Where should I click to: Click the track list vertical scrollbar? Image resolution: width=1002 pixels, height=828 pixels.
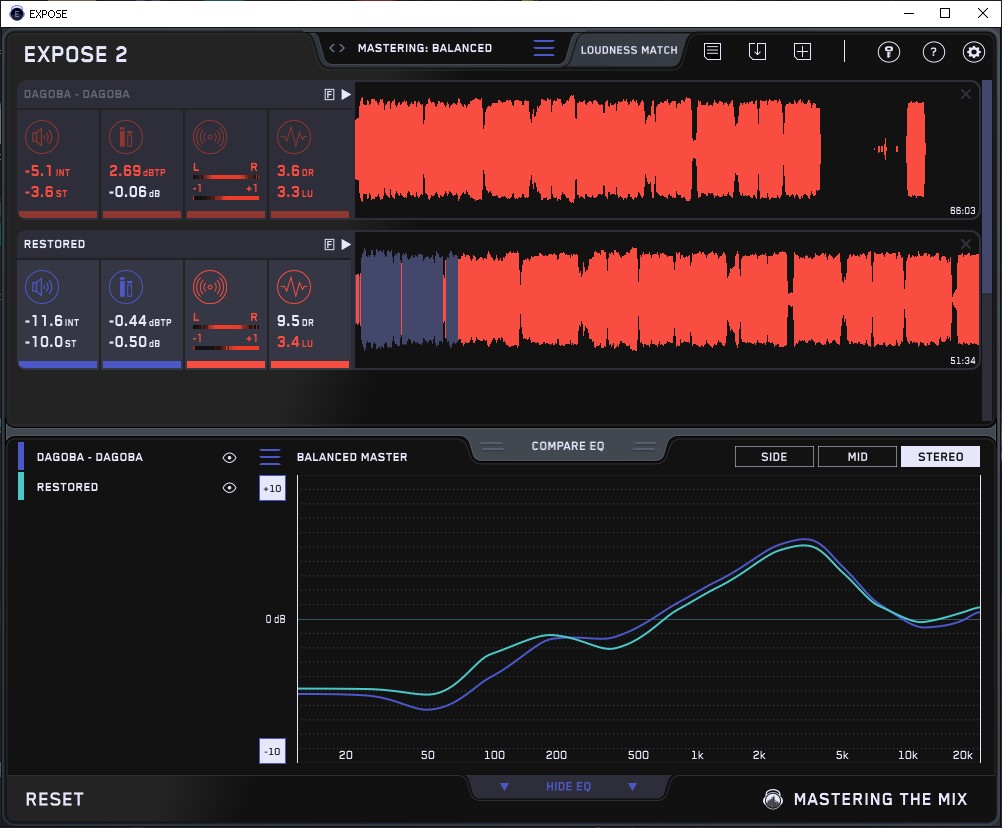pyautogui.click(x=987, y=185)
